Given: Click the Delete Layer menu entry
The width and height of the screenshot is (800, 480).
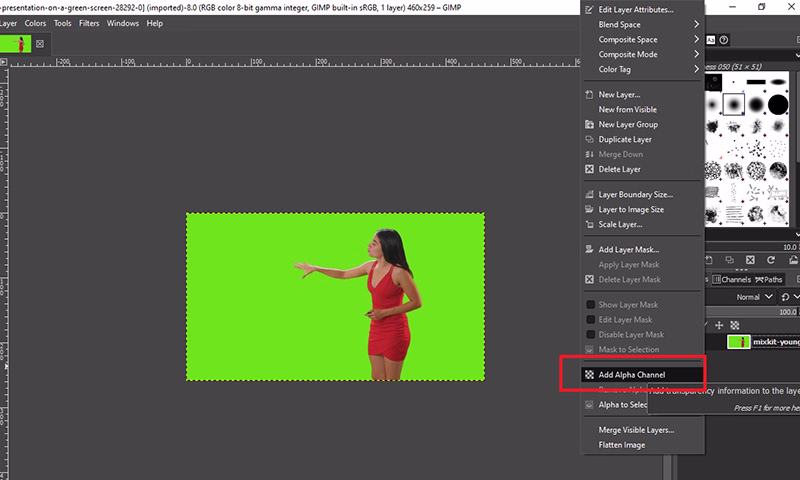Looking at the screenshot, I should [642, 169].
